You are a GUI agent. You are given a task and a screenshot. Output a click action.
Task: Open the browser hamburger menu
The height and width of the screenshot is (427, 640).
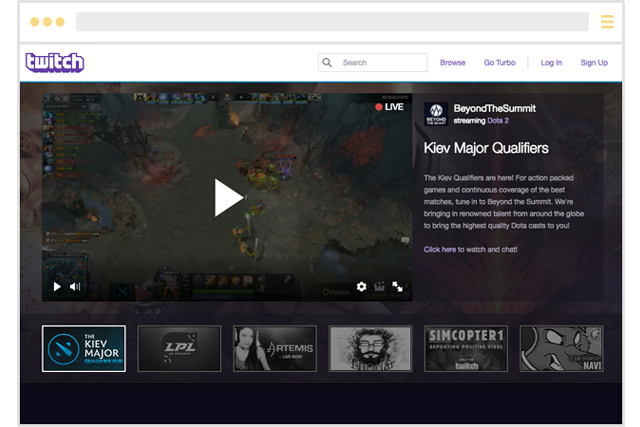tap(607, 22)
